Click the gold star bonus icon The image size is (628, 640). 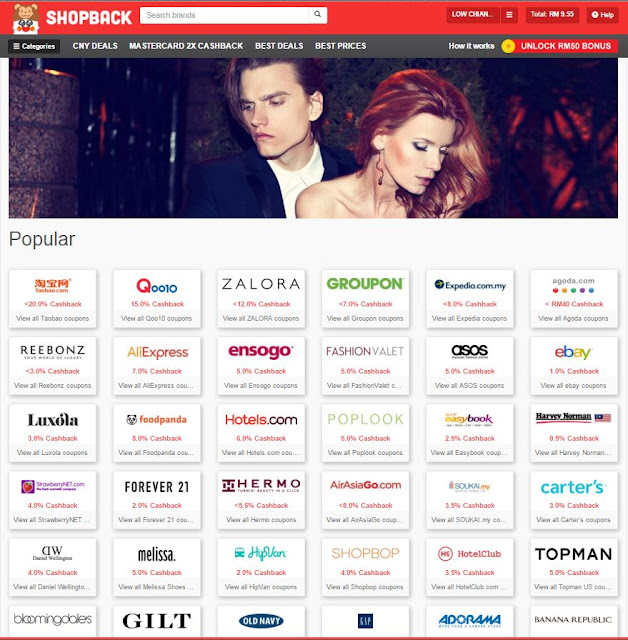(x=508, y=46)
